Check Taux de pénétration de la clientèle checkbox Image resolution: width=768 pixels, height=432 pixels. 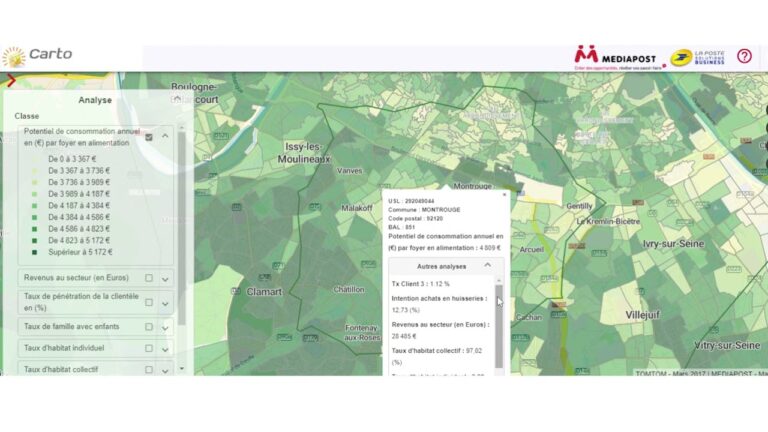pyautogui.click(x=149, y=303)
